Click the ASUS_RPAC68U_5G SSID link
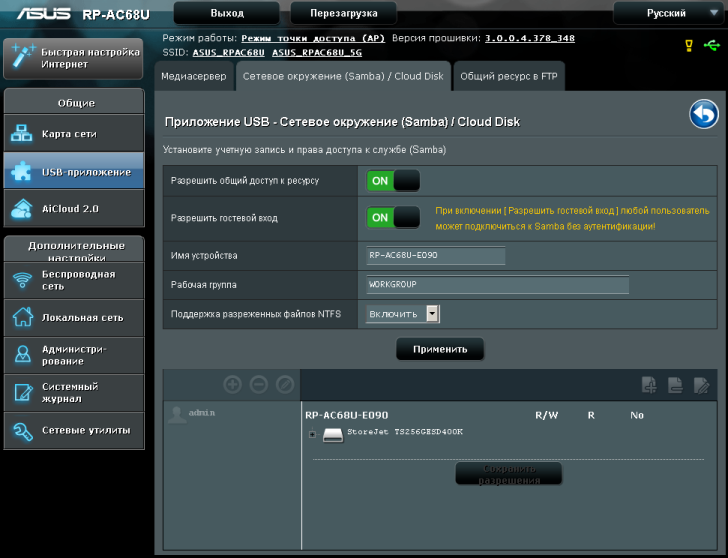 tap(317, 53)
